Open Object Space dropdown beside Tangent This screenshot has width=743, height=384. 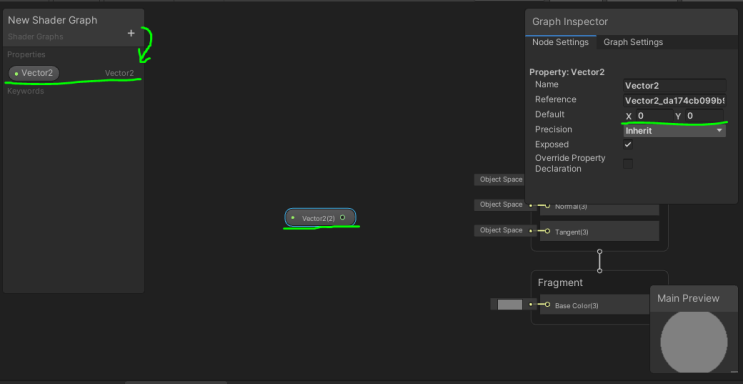(x=501, y=230)
